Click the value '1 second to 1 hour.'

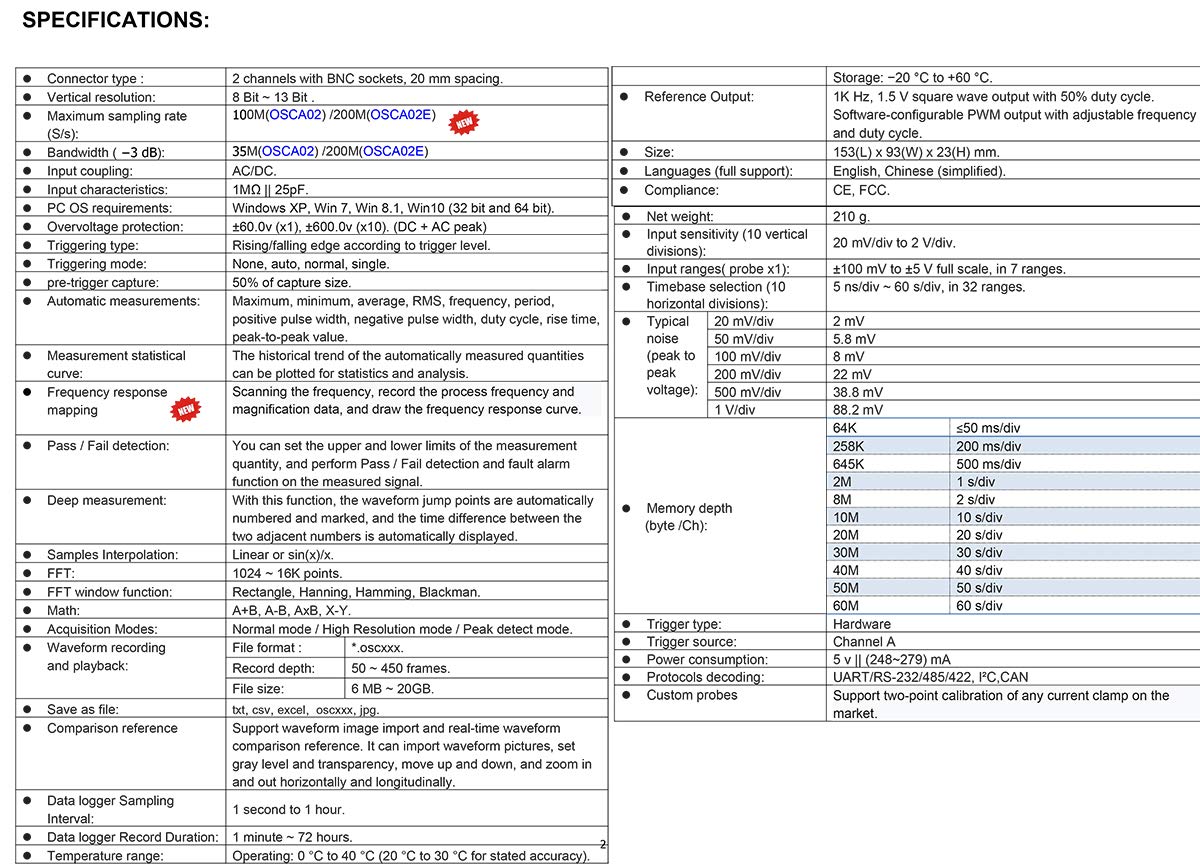[288, 809]
